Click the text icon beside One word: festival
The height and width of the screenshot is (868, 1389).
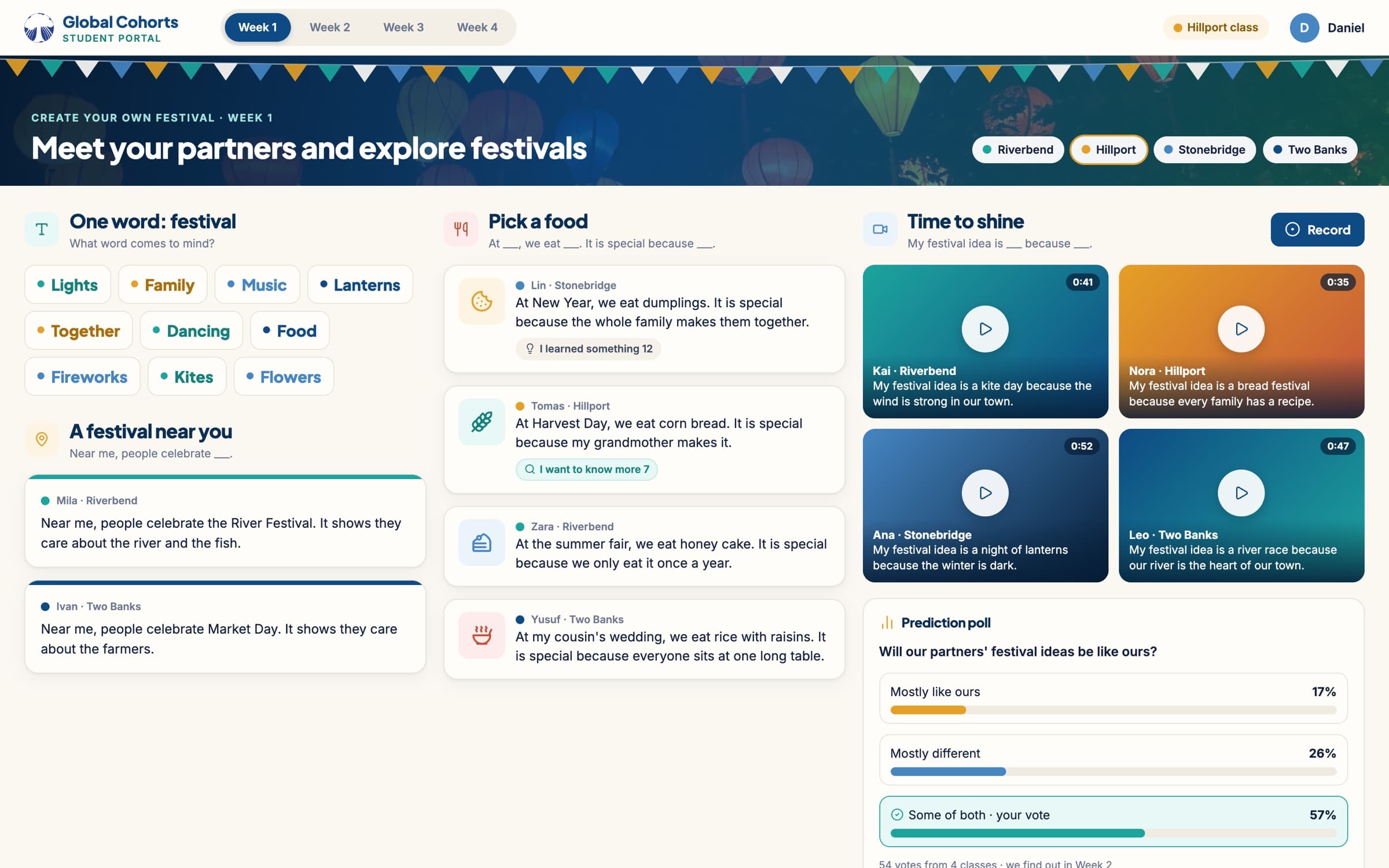42,230
